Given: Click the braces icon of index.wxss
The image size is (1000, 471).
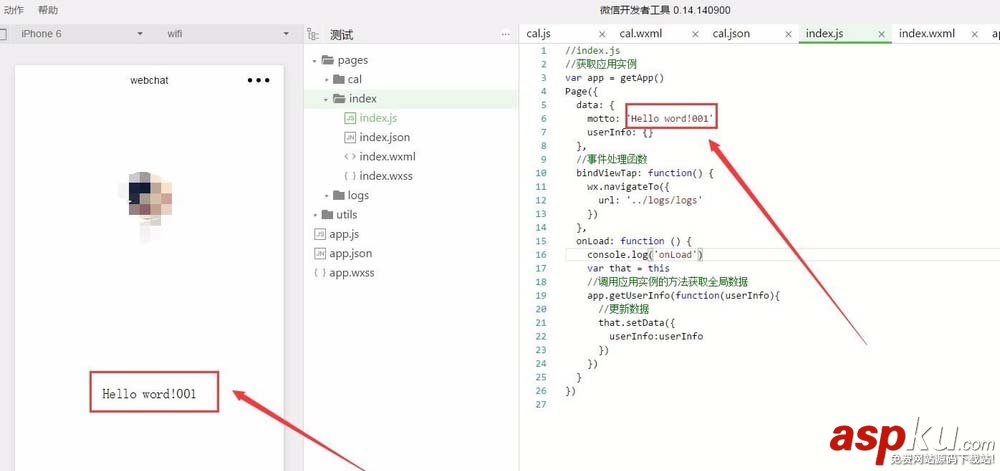Looking at the screenshot, I should (349, 176).
